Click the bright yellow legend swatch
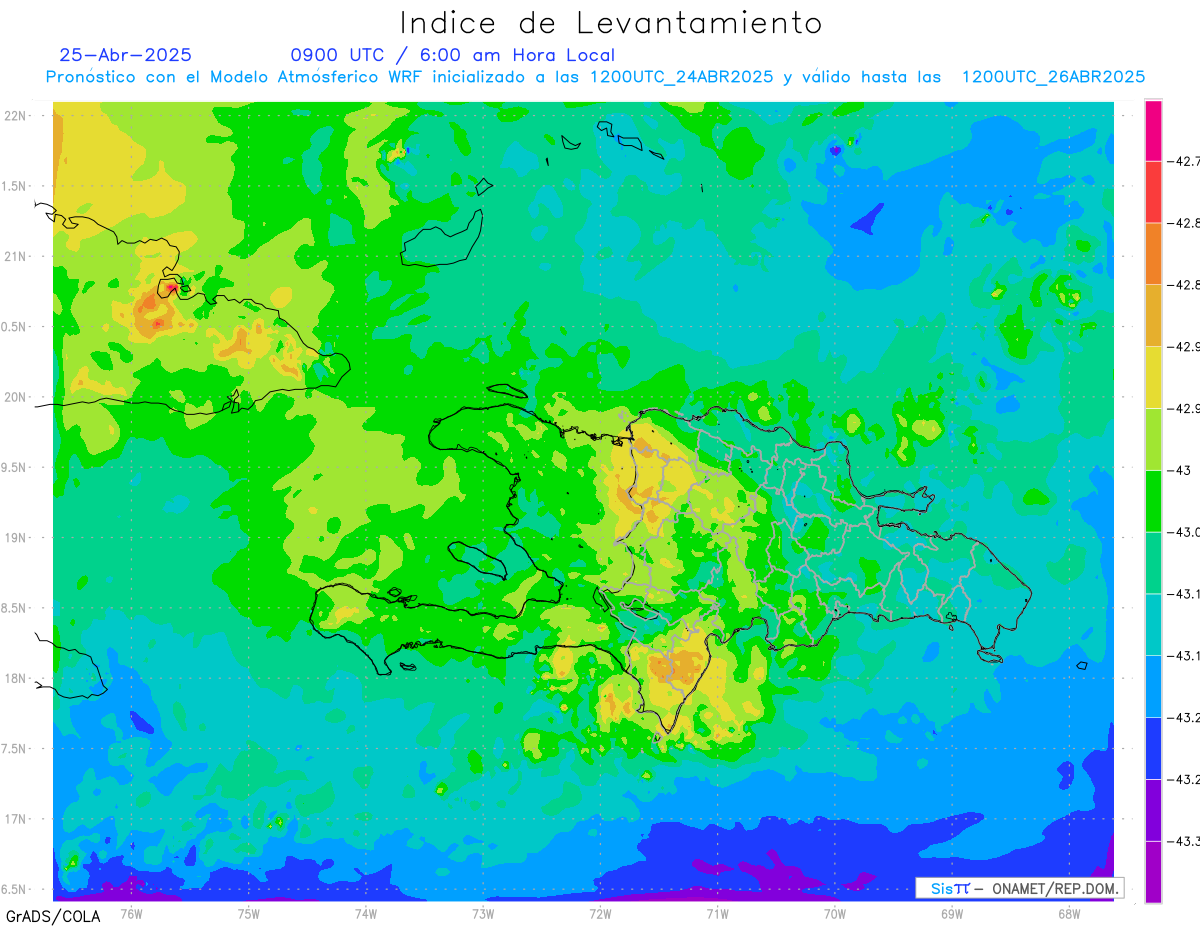 [1153, 377]
